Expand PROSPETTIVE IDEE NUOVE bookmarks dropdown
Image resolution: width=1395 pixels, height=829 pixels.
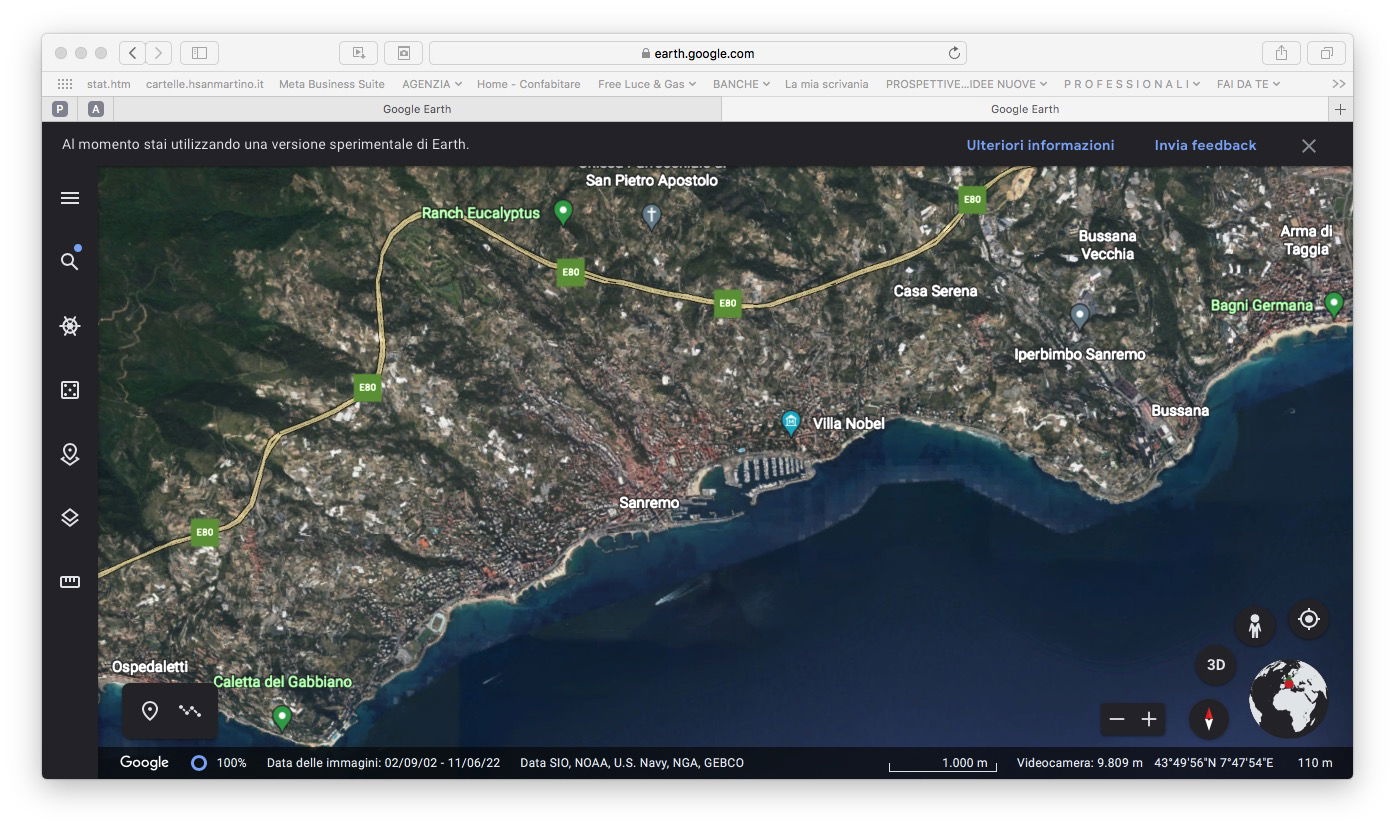pos(966,84)
